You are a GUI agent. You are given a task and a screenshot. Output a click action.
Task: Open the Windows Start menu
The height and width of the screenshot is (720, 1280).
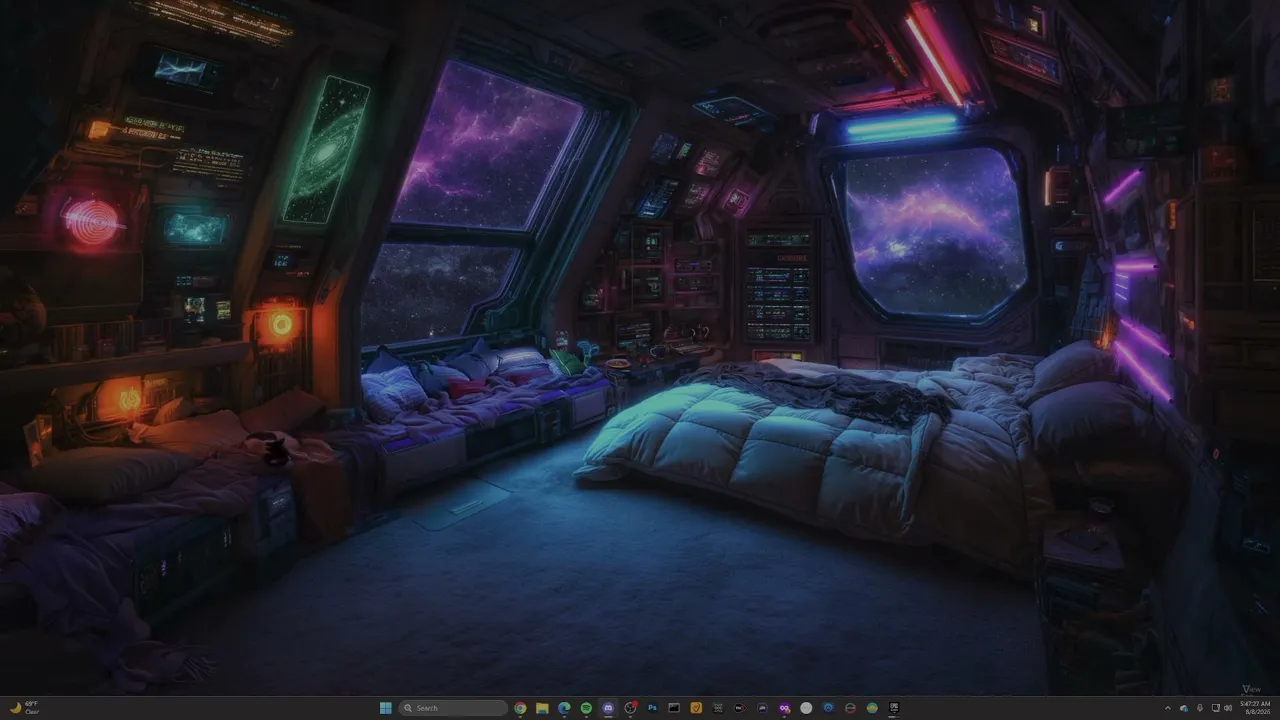click(386, 708)
